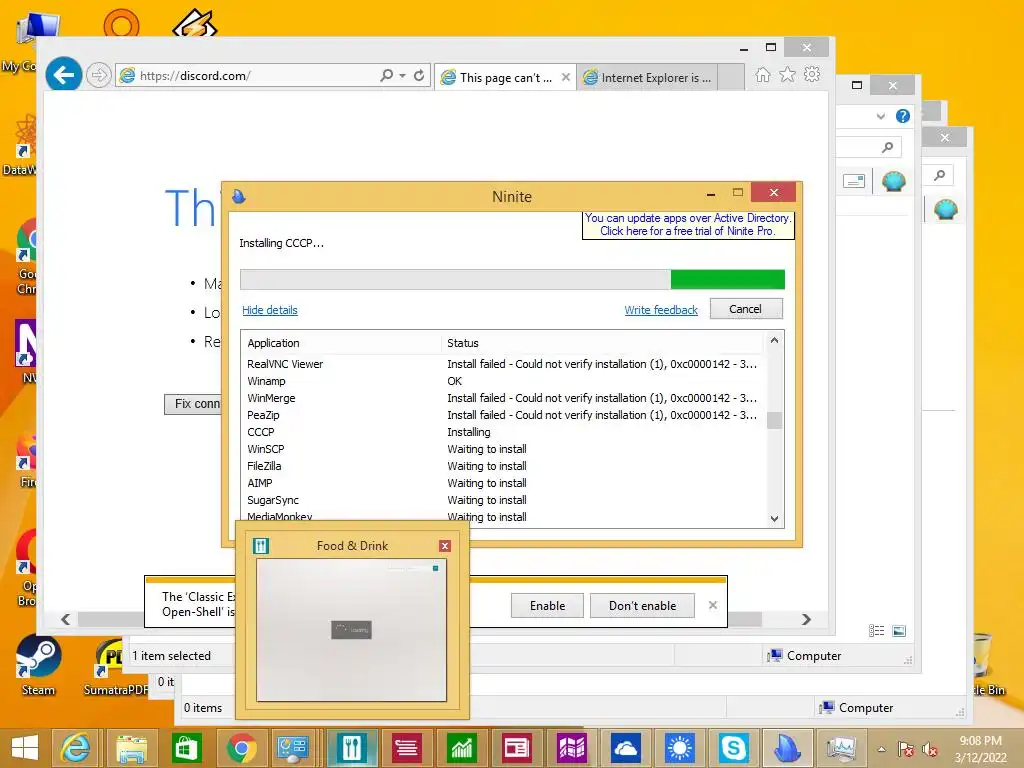This screenshot has height=768, width=1024.
Task: Click the Ninite taskbar icon
Action: (787, 748)
